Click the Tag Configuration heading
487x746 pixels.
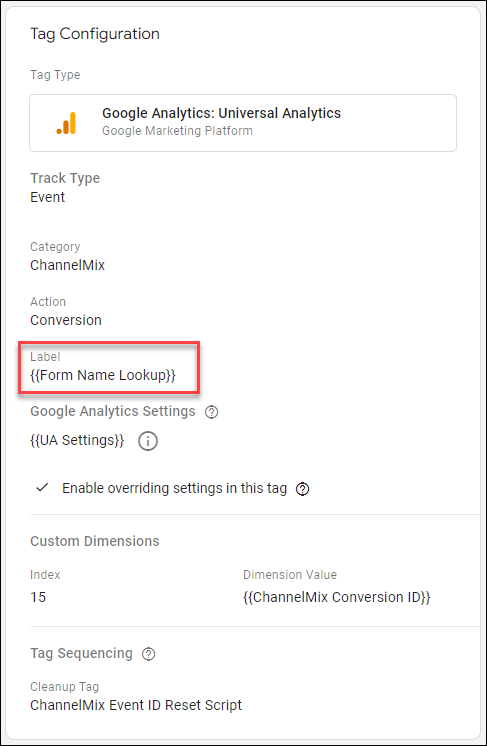point(95,34)
